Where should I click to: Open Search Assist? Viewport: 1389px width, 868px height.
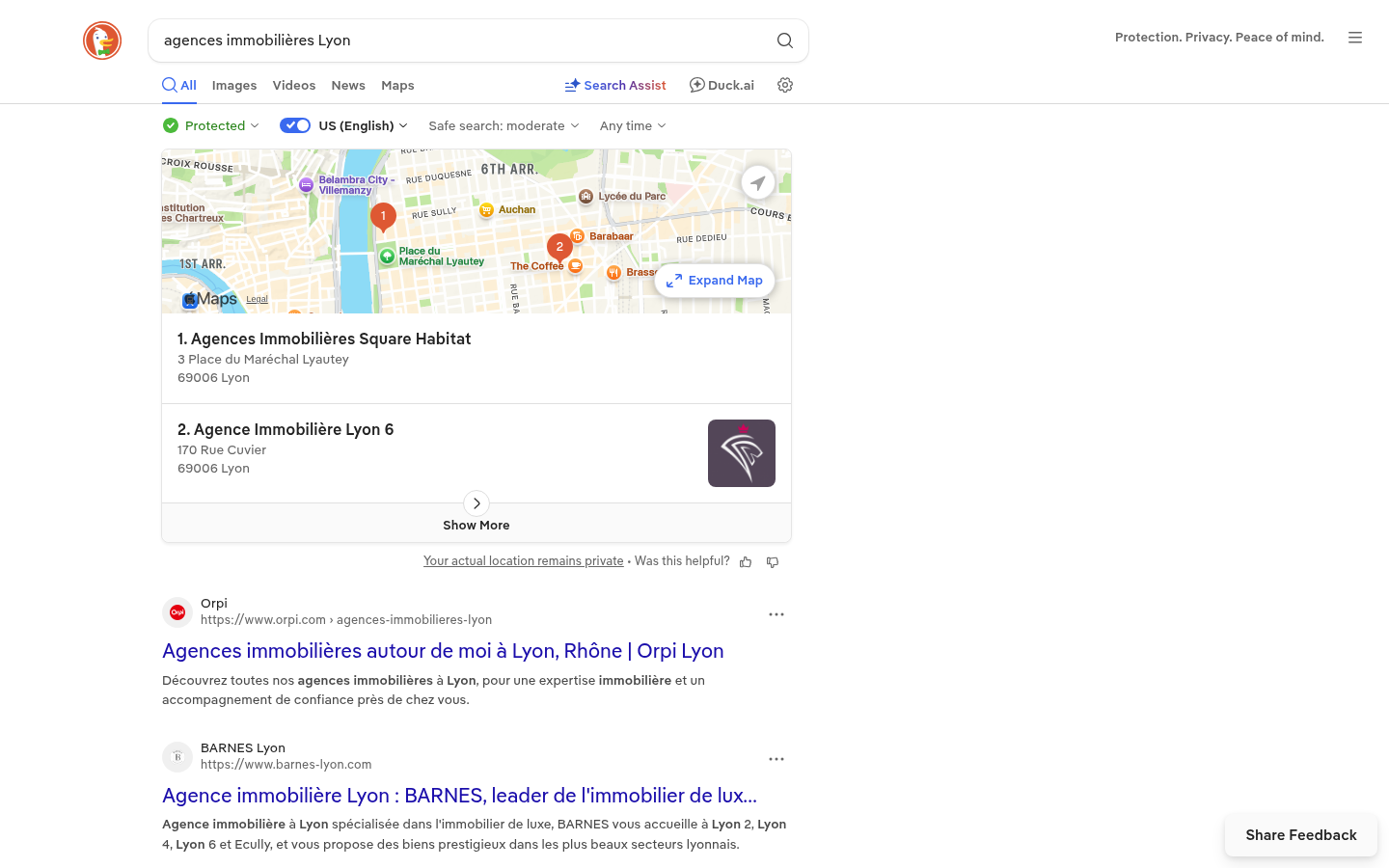click(x=615, y=85)
